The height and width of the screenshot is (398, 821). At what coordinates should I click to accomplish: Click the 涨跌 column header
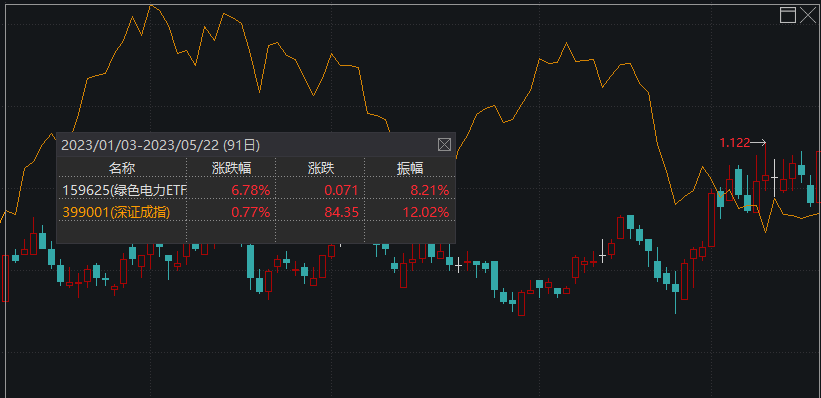tap(321, 168)
